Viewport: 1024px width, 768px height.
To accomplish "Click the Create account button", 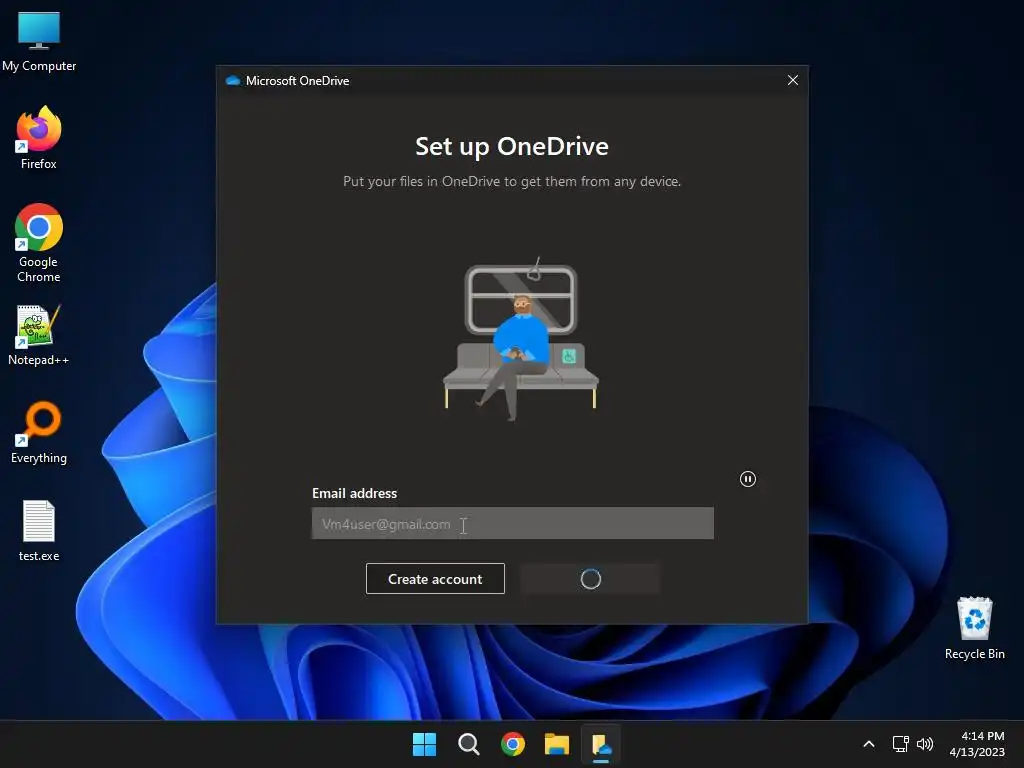I will [435, 579].
